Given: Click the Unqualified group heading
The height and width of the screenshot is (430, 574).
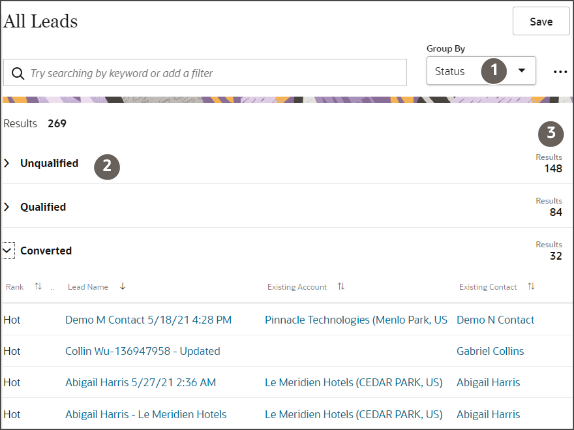Looking at the screenshot, I should coord(49,163).
